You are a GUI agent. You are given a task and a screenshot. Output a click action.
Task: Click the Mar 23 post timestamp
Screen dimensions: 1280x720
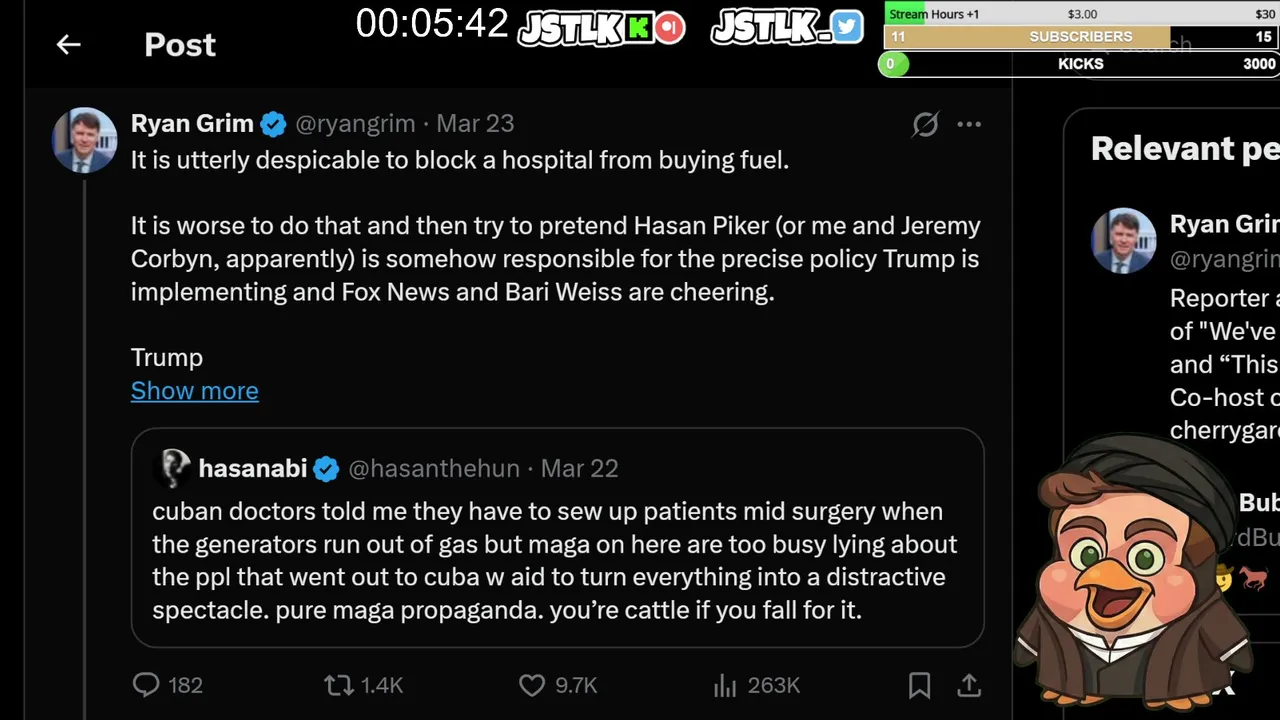click(475, 124)
